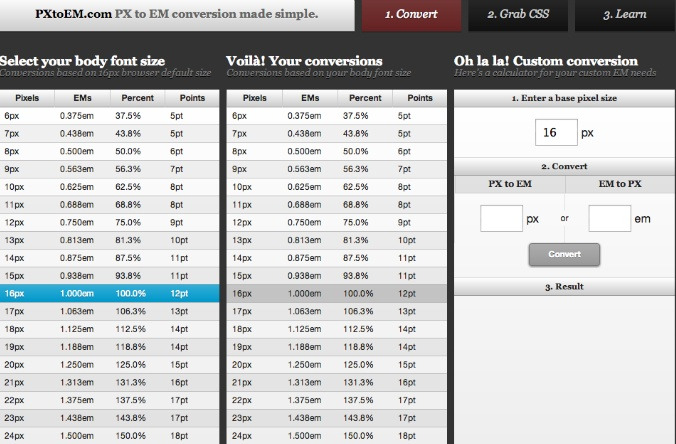Viewport: 676px width, 444px height.
Task: Click the PX to EM column label
Action: pos(510,184)
